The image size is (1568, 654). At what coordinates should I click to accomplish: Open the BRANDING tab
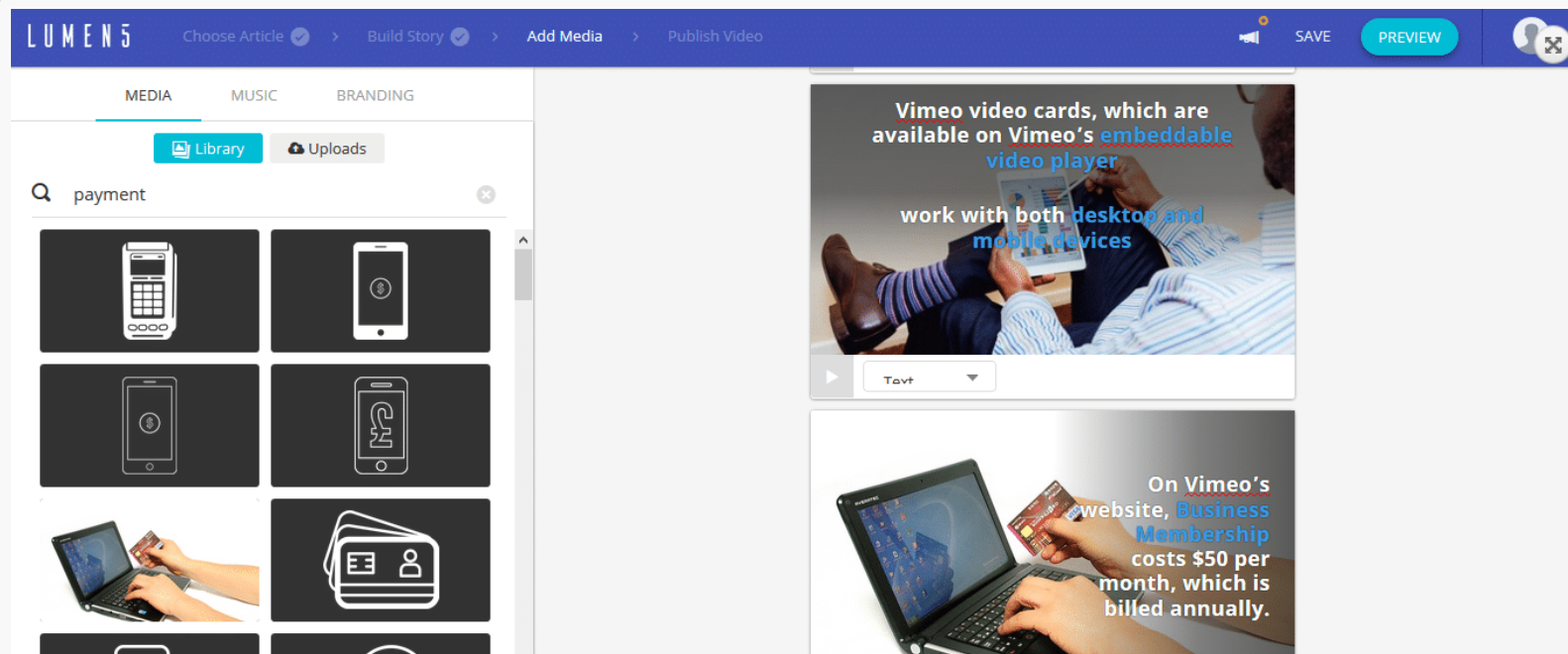point(376,95)
